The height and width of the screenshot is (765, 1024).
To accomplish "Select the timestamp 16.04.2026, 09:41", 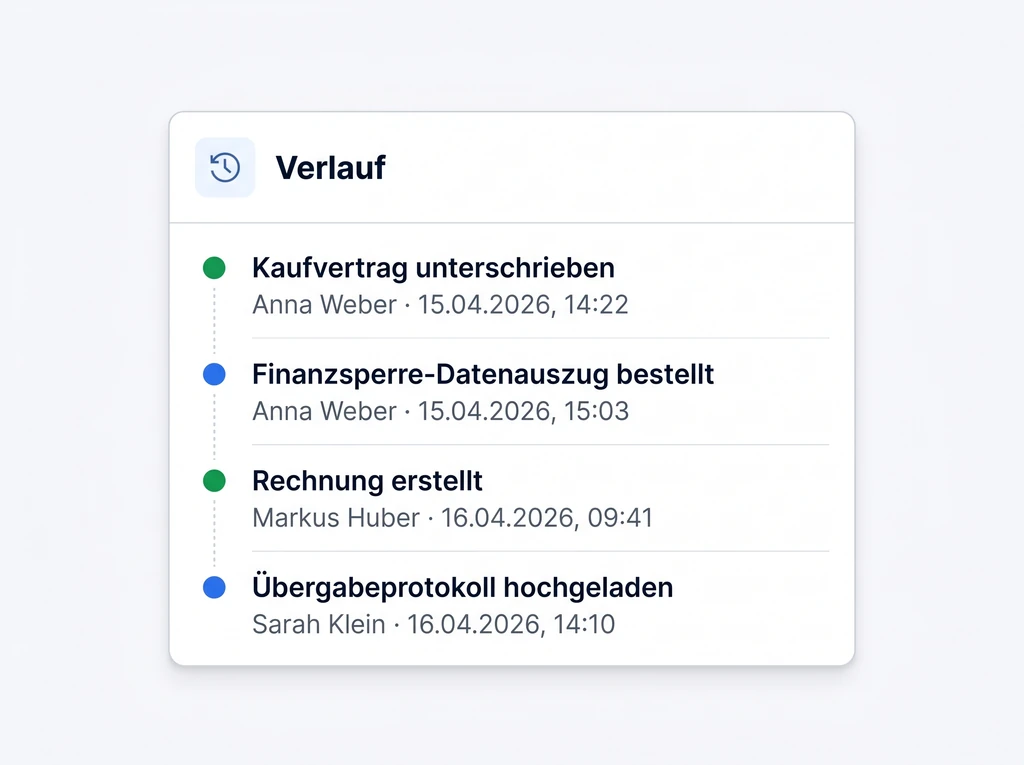I will (x=547, y=518).
